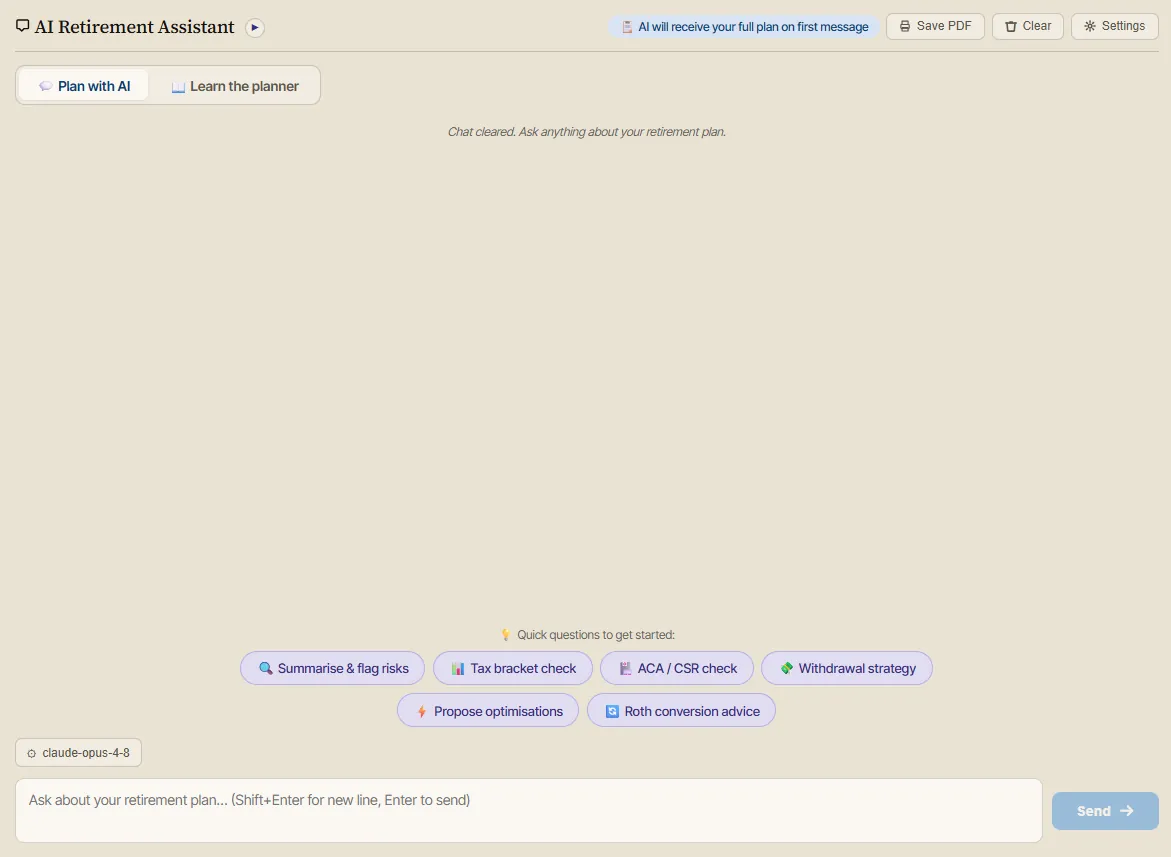The width and height of the screenshot is (1171, 857).
Task: Open Settings via the gear icon
Action: tap(1090, 26)
